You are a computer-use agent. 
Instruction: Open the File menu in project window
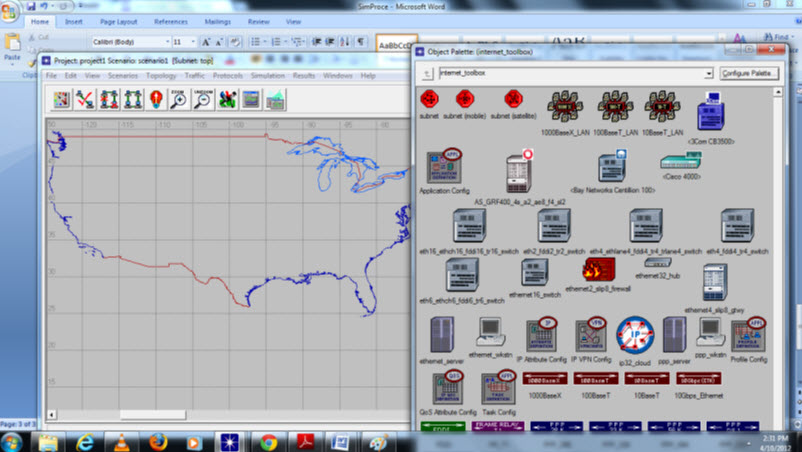(x=52, y=76)
